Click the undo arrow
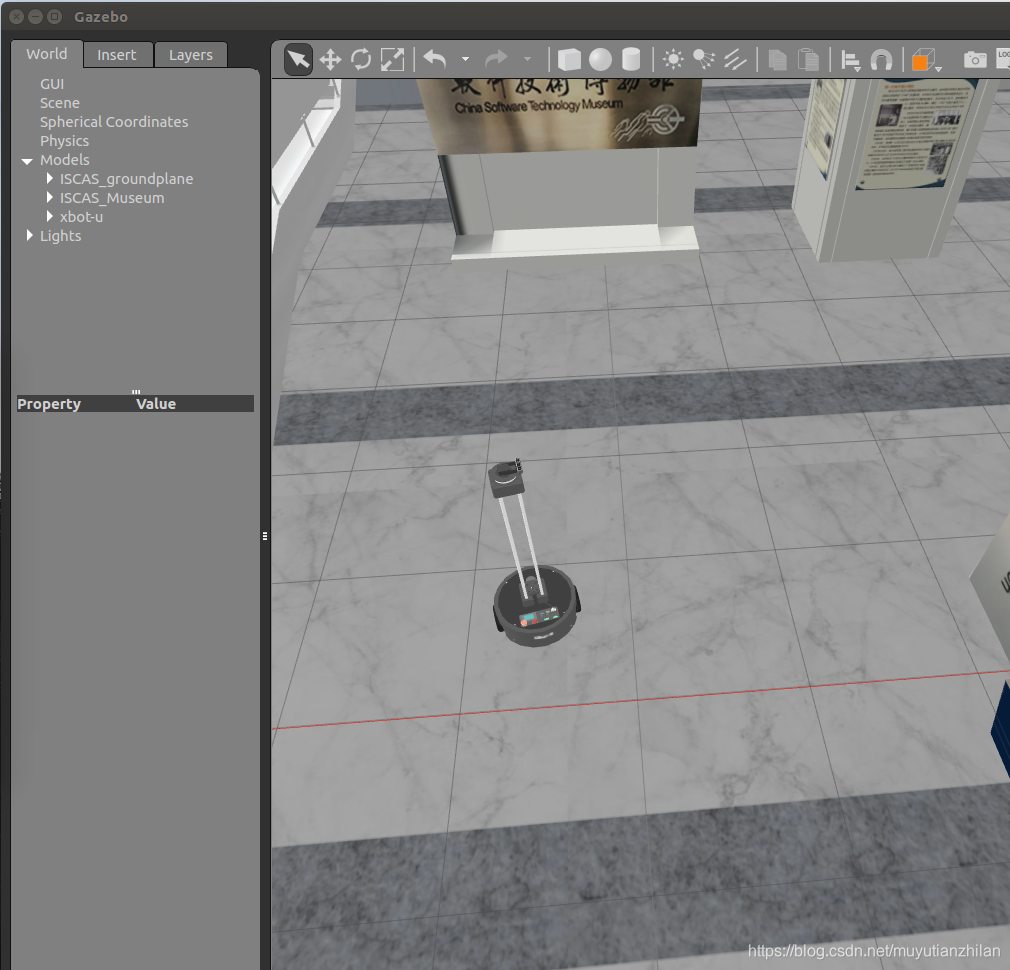The image size is (1010, 970). 435,60
